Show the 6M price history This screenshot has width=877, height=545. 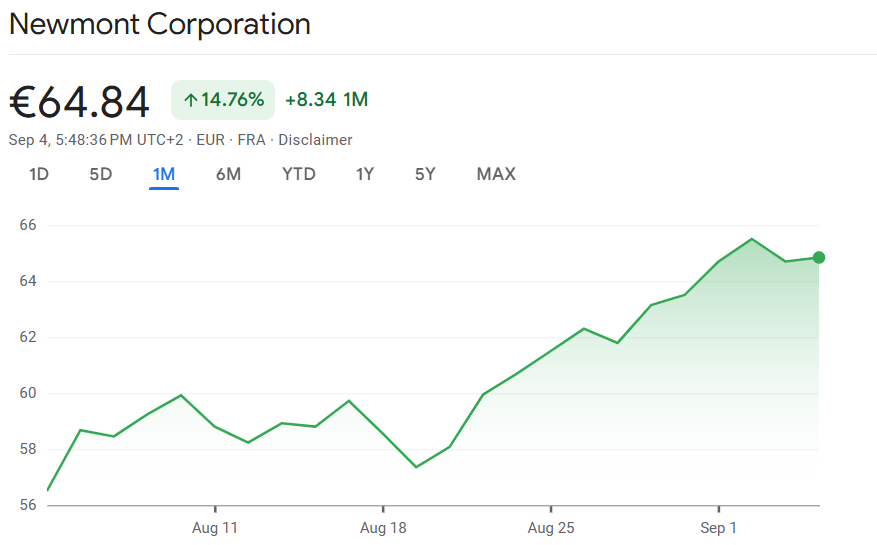[228, 174]
